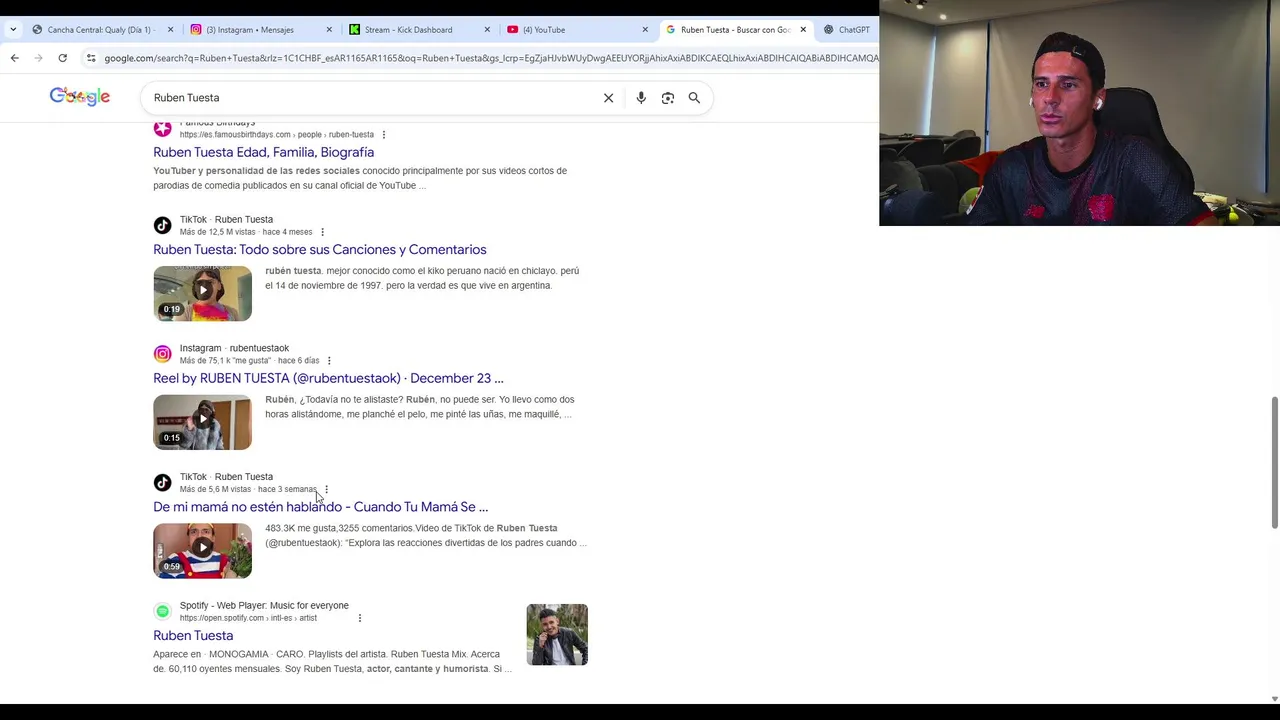This screenshot has height=720, width=1280.
Task: Click the page vertical scrollbar thumb
Action: click(1274, 462)
